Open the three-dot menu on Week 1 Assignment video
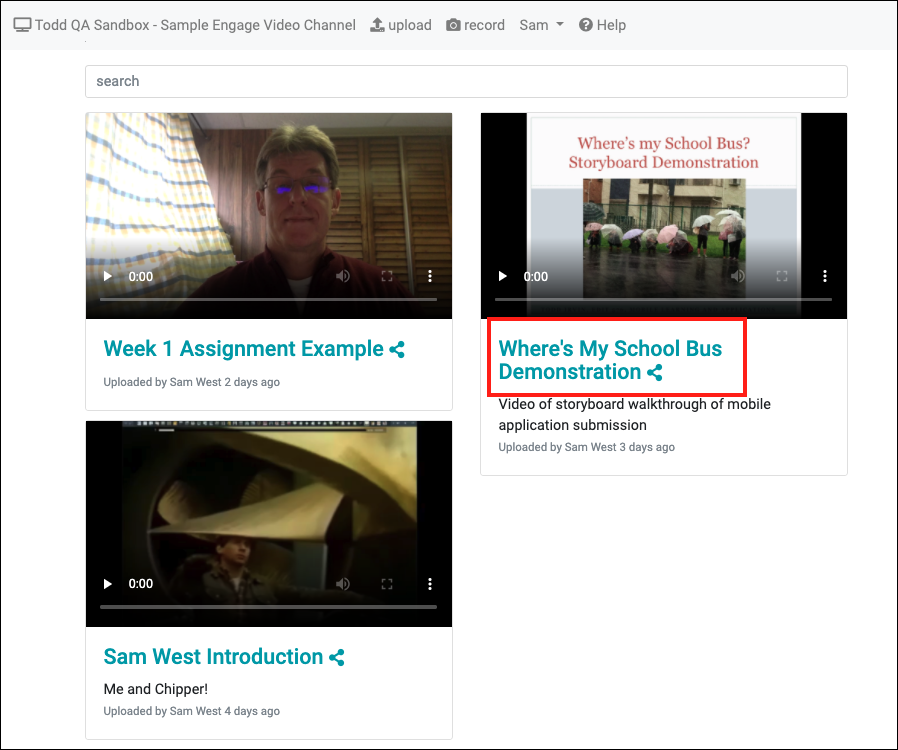Image resolution: width=898 pixels, height=750 pixels. [x=429, y=276]
